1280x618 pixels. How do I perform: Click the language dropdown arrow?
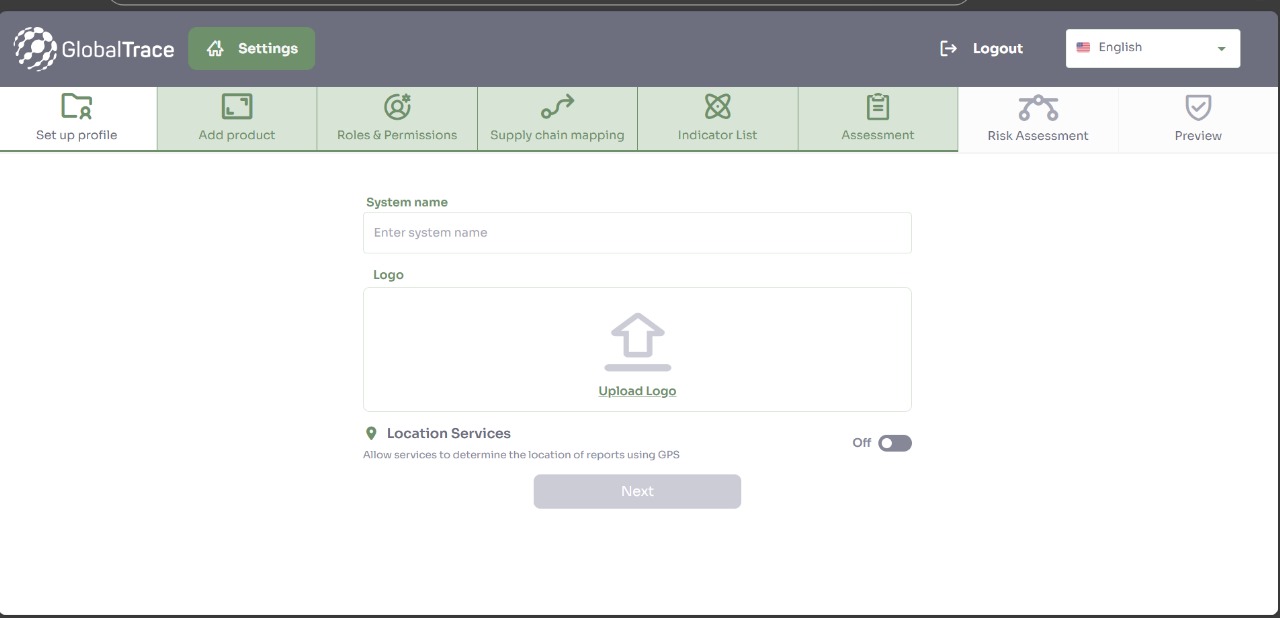point(1221,49)
